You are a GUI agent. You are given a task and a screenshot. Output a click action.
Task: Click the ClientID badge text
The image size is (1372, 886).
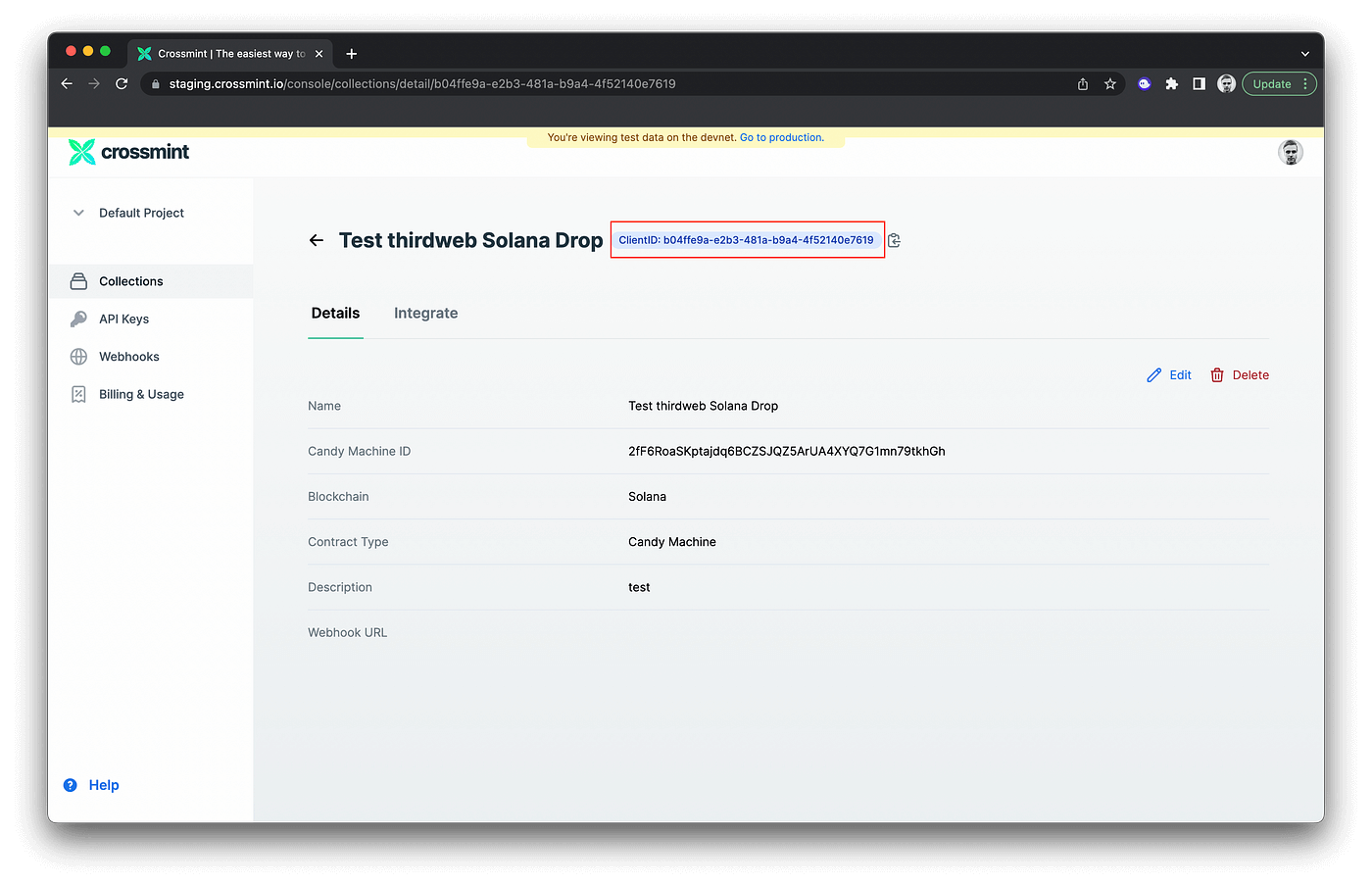[x=746, y=240]
